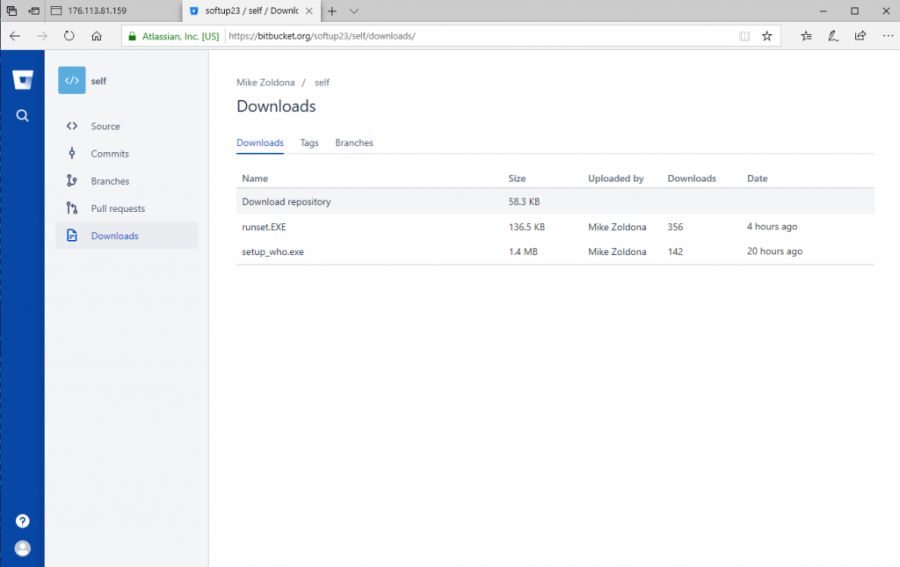The width and height of the screenshot is (900, 567).
Task: Open Source in the repository sidebar
Action: point(105,127)
